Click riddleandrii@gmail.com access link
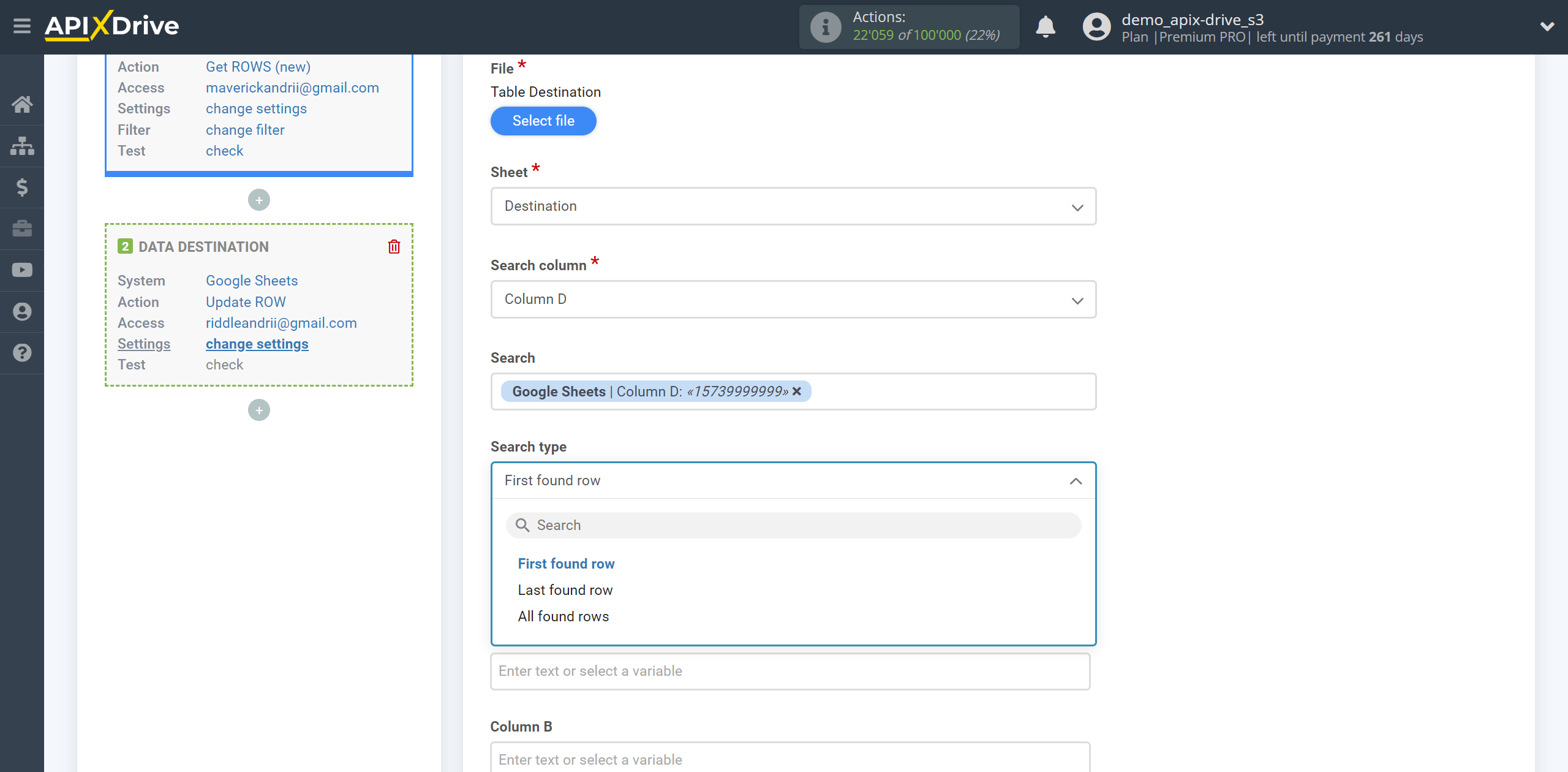The image size is (1568, 772). pos(281,323)
